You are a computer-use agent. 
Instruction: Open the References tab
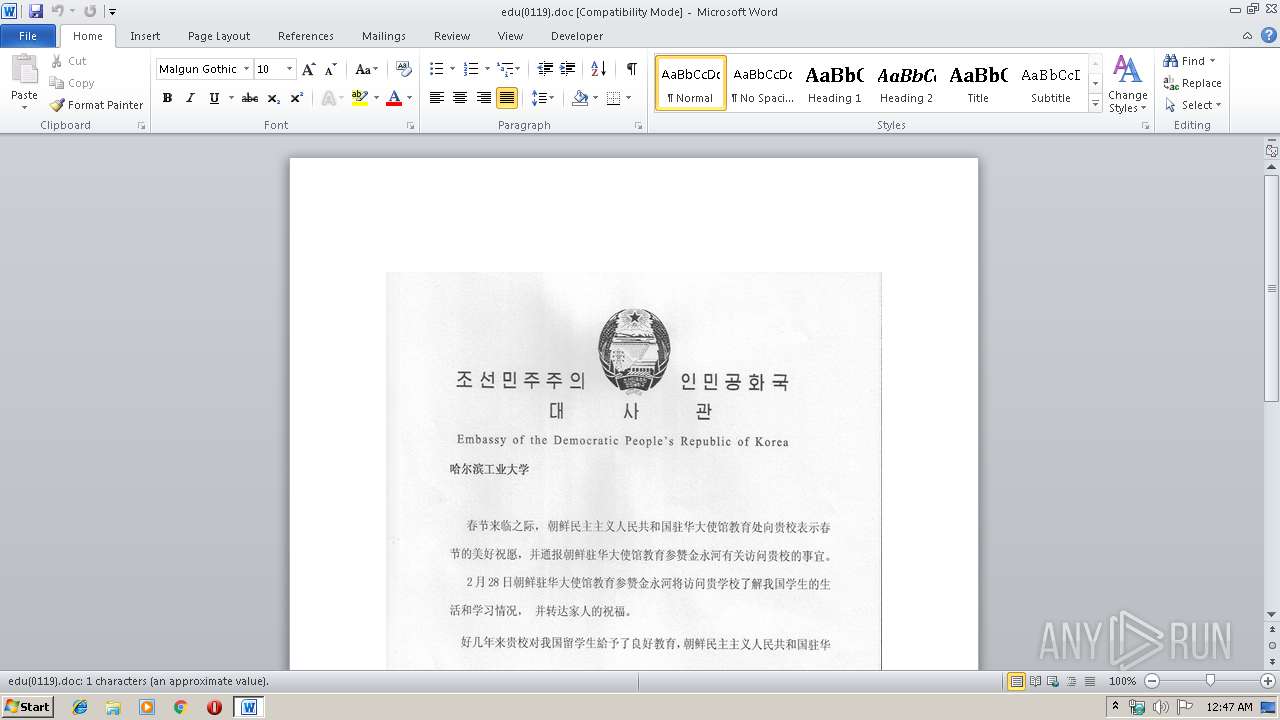306,36
